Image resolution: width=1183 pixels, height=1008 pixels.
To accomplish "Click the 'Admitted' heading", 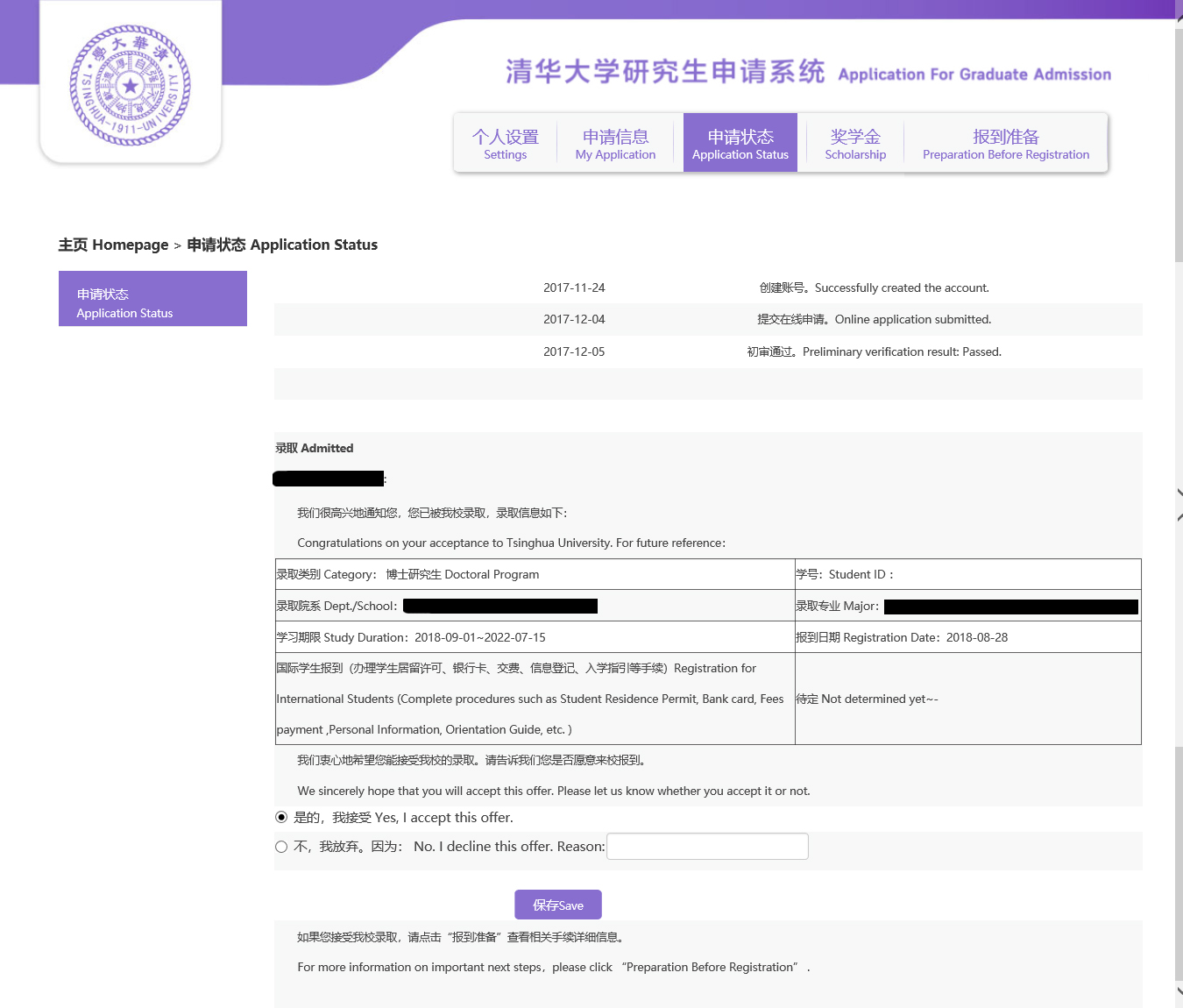I will coord(315,448).
